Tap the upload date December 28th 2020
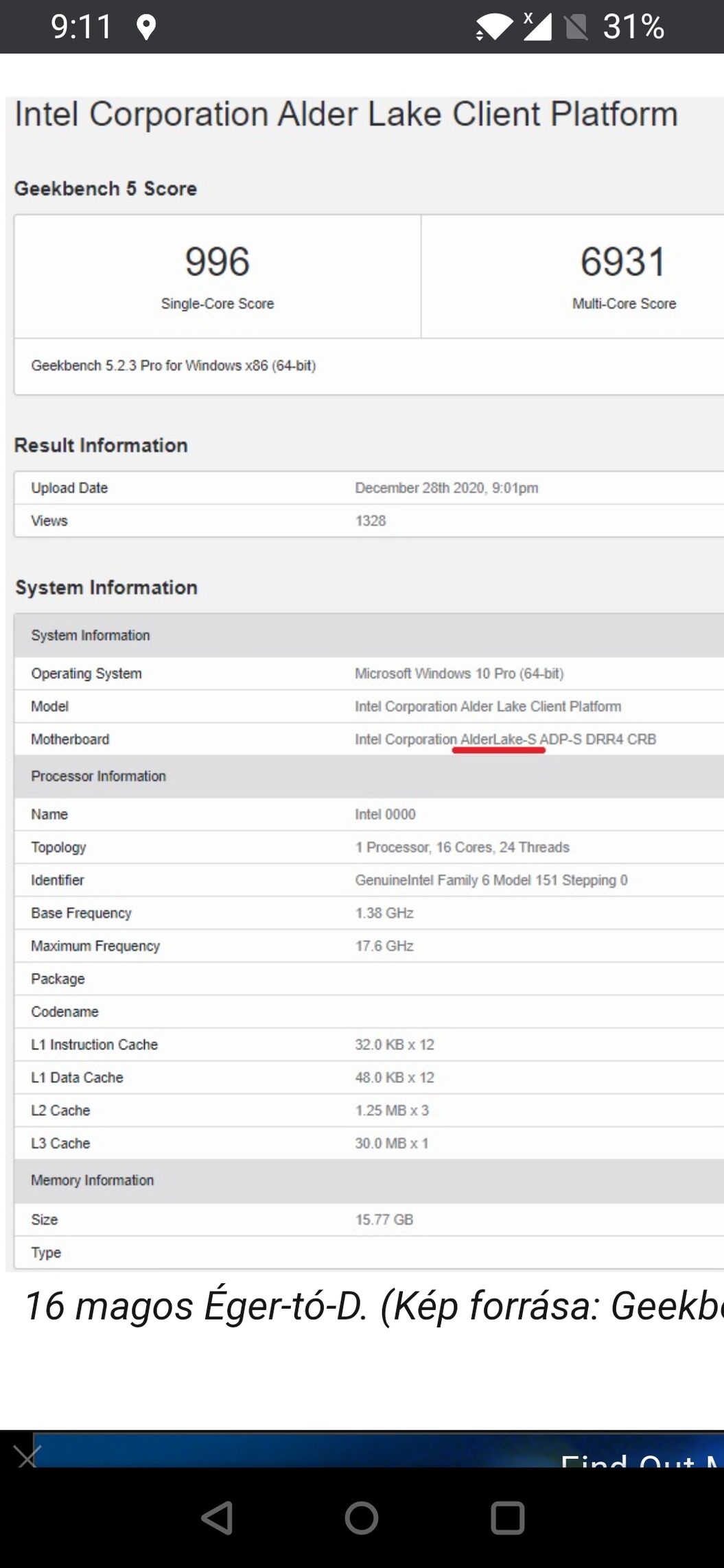The height and width of the screenshot is (1568, 724). coord(447,488)
